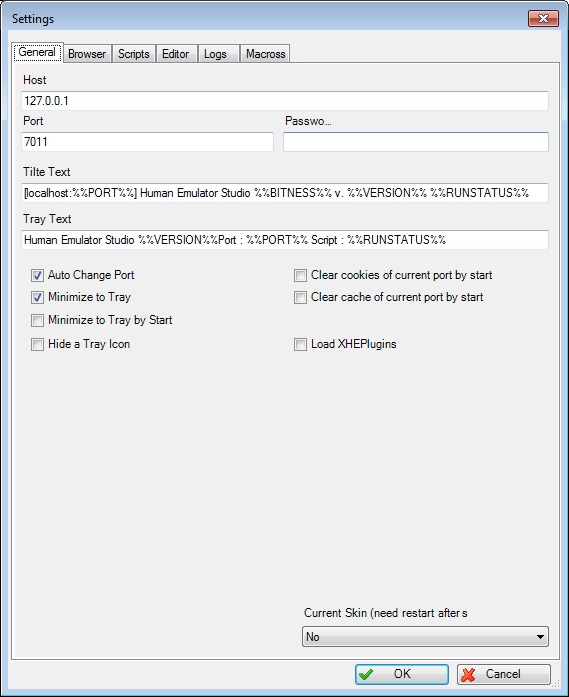
Task: Open the Scripts tab
Action: pyautogui.click(x=133, y=54)
